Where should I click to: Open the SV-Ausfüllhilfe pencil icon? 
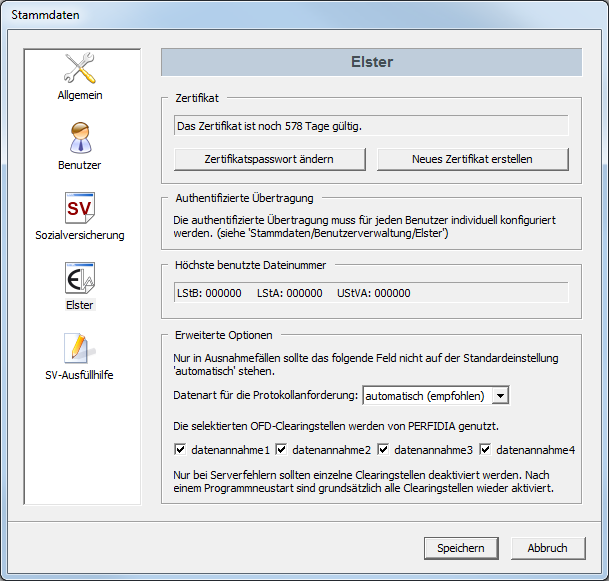(x=80, y=348)
